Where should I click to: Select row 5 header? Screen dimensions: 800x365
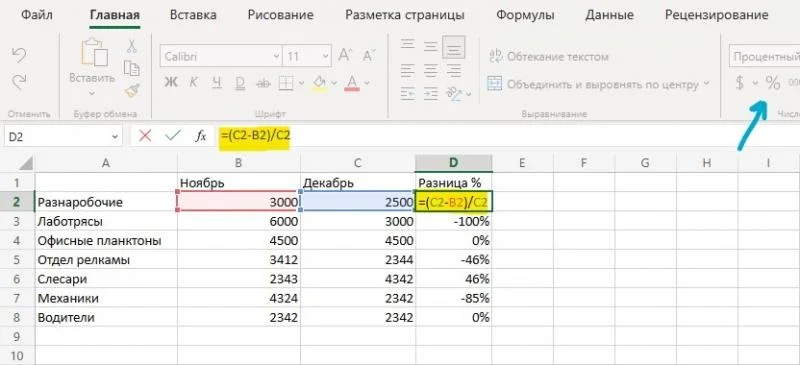17,260
